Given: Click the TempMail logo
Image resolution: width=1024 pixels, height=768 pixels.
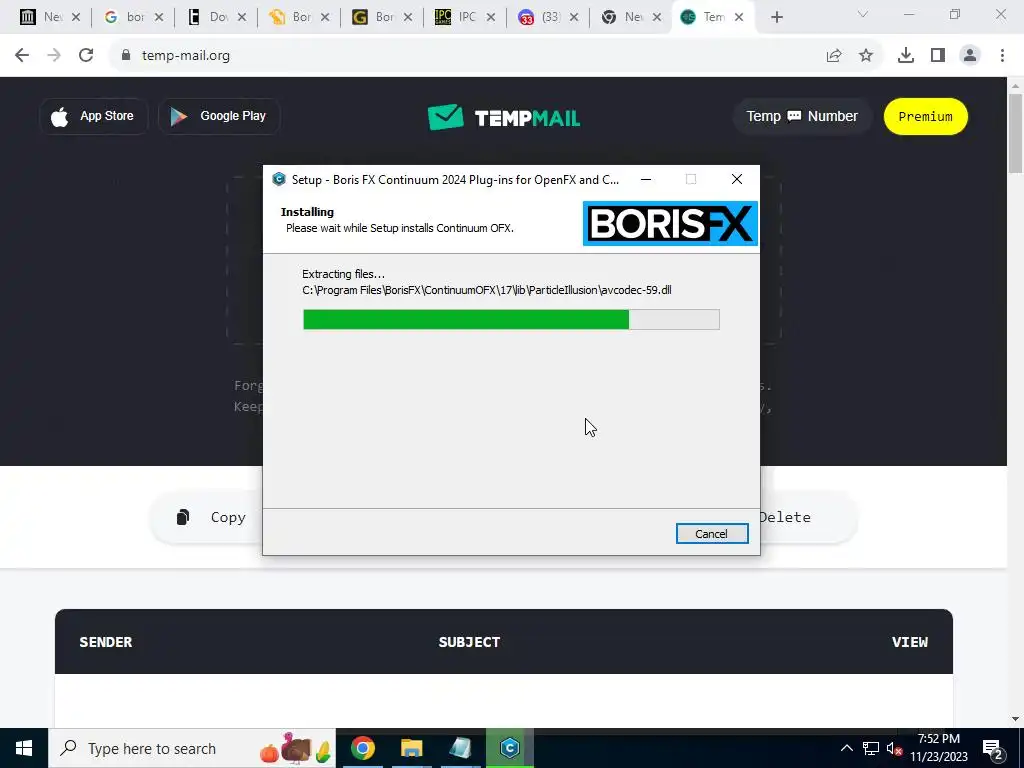Looking at the screenshot, I should (x=504, y=118).
